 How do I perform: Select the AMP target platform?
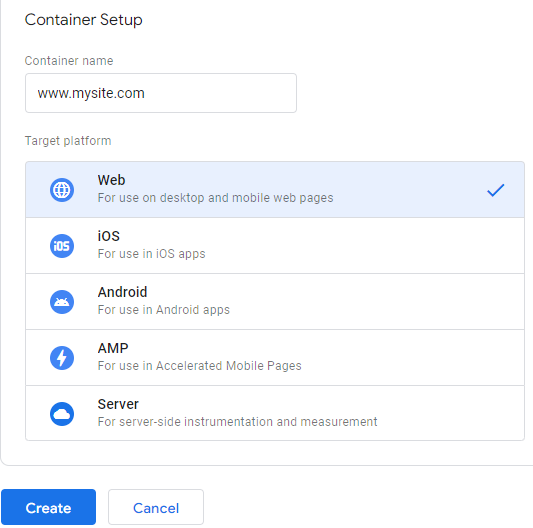pos(275,357)
